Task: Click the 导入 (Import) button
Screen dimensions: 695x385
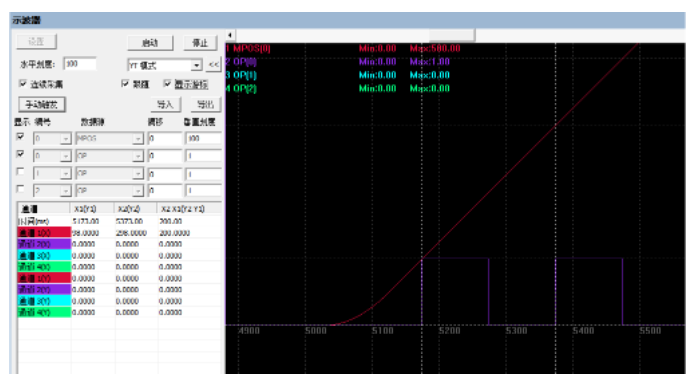Action: (165, 104)
